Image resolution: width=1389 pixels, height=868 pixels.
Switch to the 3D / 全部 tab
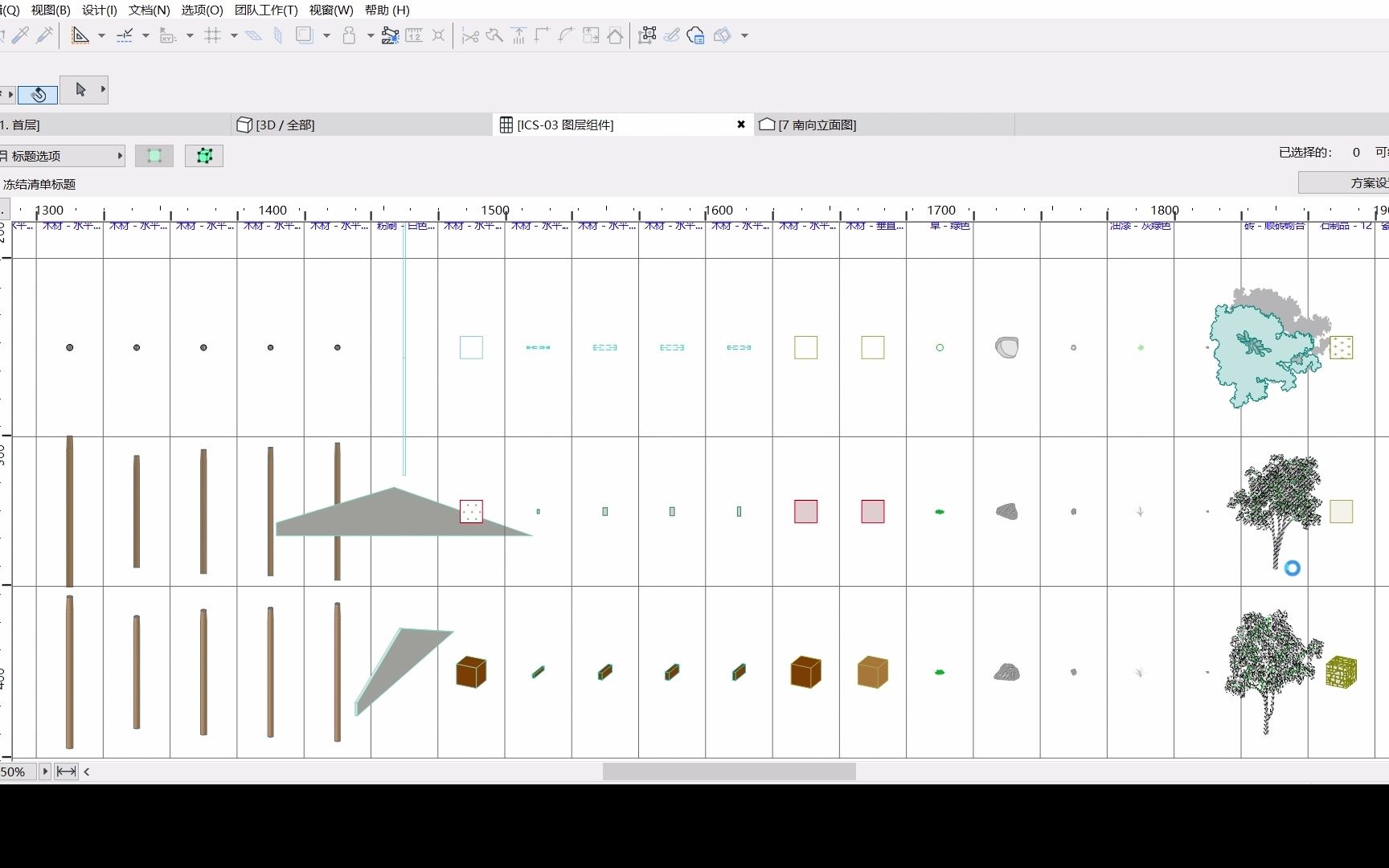point(362,125)
